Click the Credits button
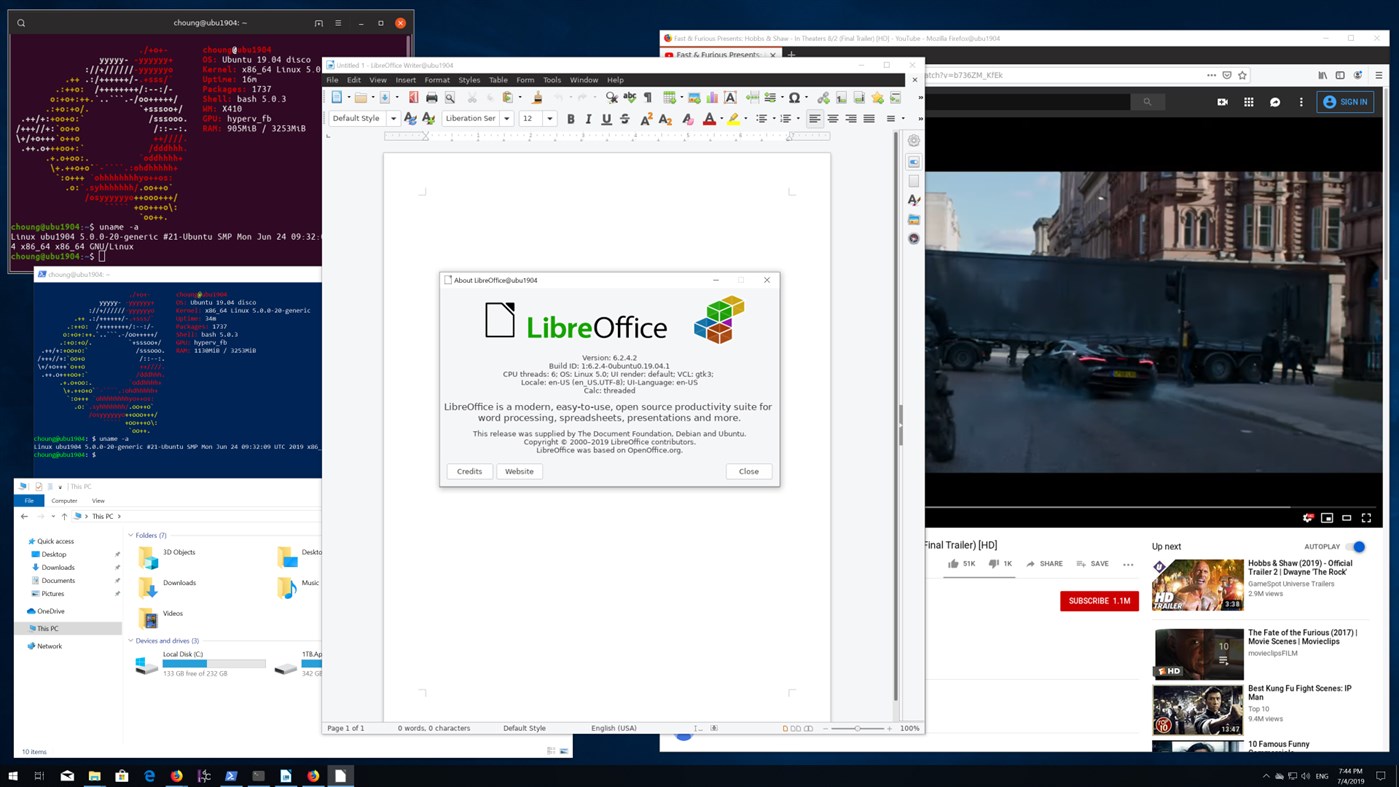Screen dimensions: 1399x787 tap(469, 471)
